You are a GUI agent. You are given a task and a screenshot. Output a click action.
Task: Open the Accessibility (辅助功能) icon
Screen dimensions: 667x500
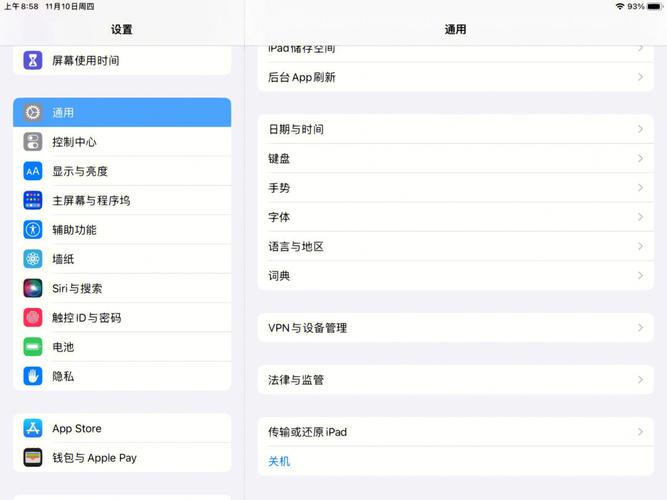[x=33, y=230]
